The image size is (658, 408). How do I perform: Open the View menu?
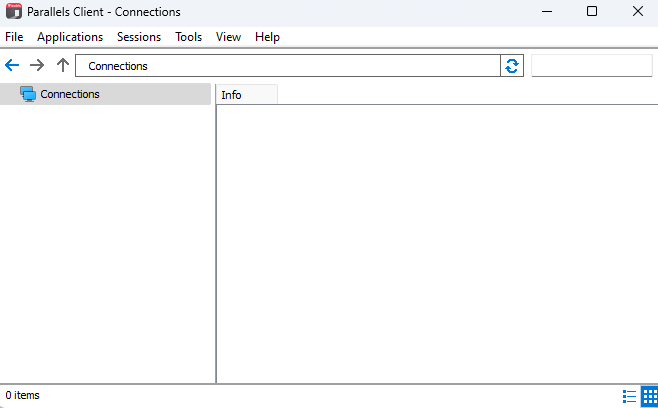pyautogui.click(x=228, y=37)
